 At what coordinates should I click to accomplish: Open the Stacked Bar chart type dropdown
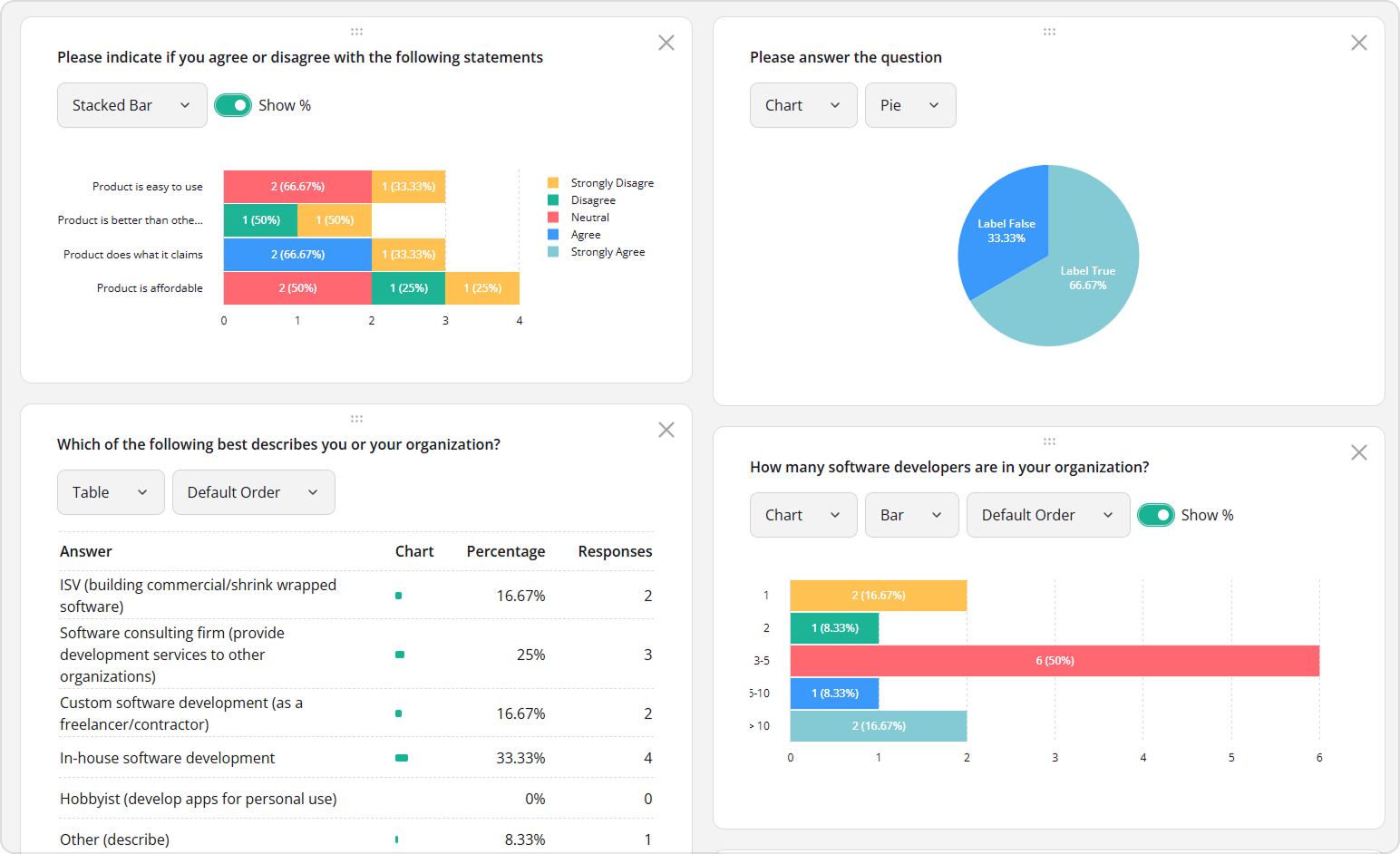coord(131,105)
